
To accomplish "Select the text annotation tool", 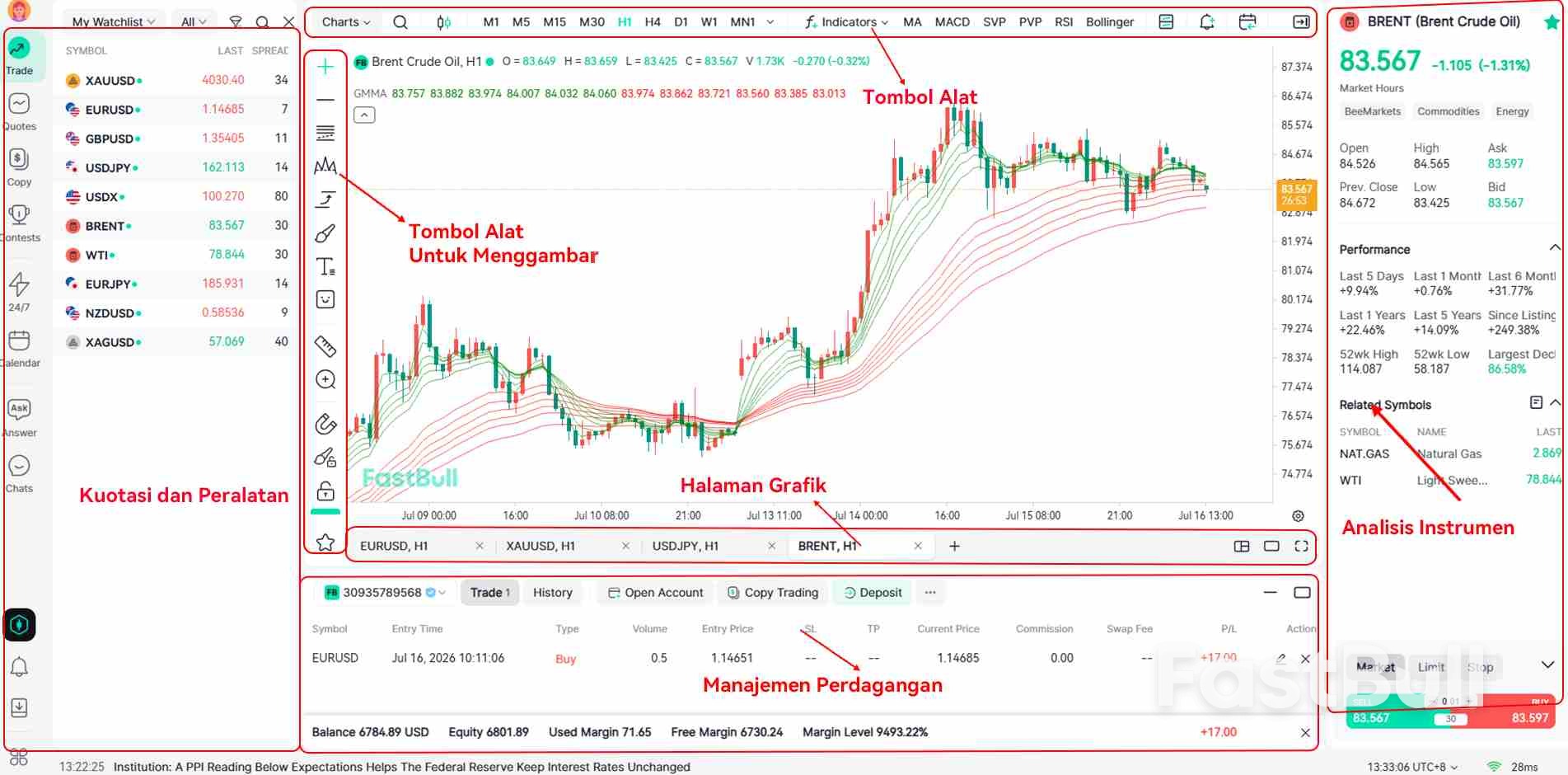I will [x=325, y=266].
